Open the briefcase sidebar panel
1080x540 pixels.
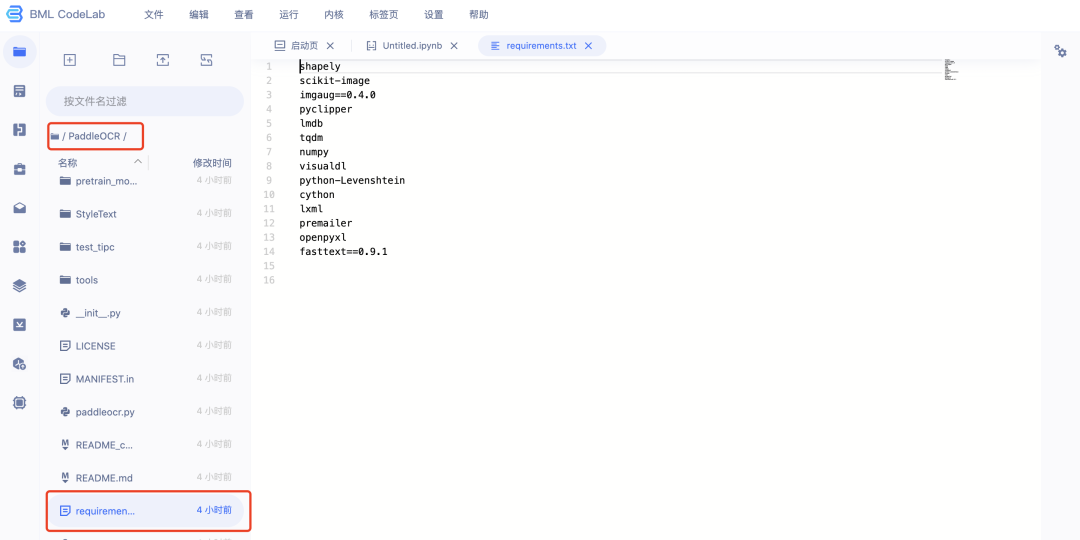19,169
